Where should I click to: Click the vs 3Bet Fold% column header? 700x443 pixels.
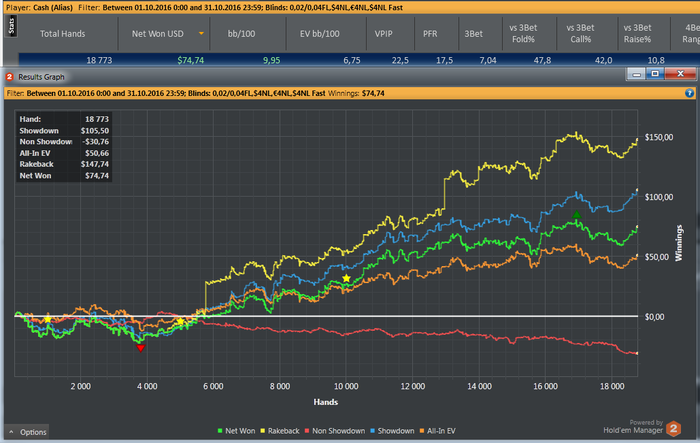point(523,33)
